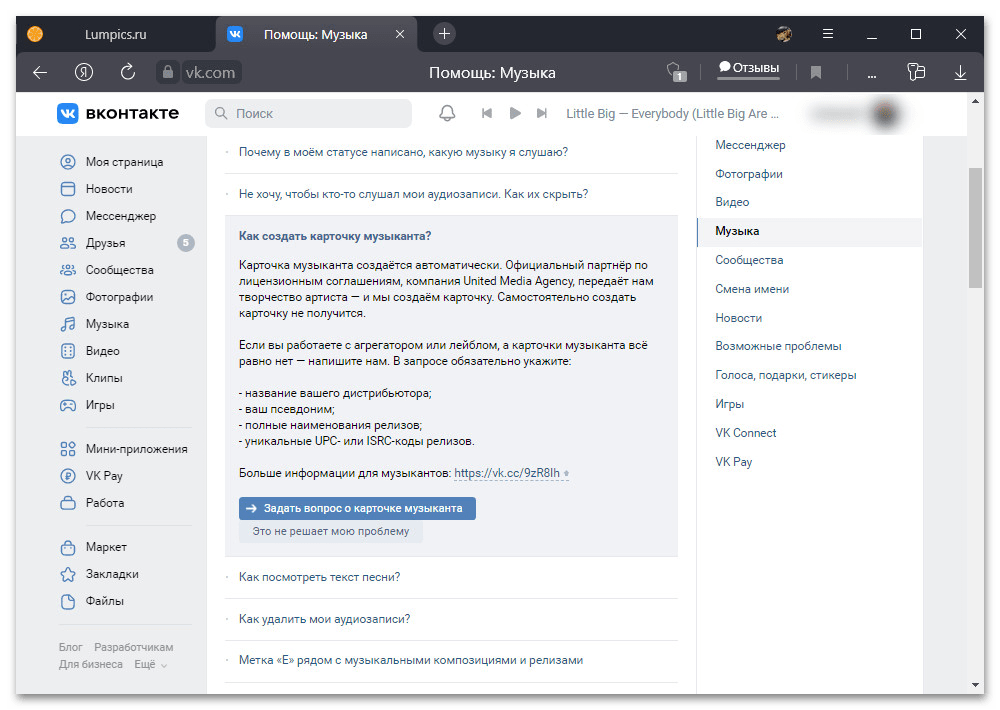Open the Little Big track title

[x=672, y=114]
